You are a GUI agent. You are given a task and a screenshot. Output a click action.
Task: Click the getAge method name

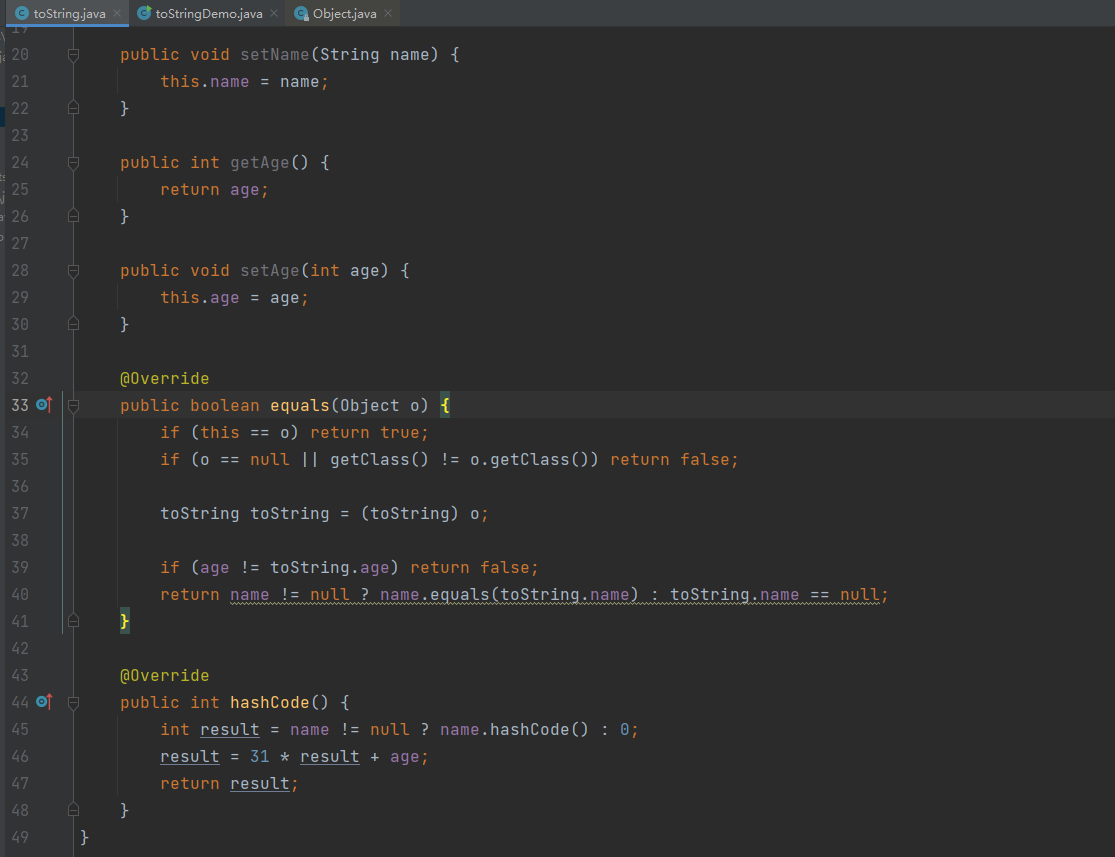(260, 163)
